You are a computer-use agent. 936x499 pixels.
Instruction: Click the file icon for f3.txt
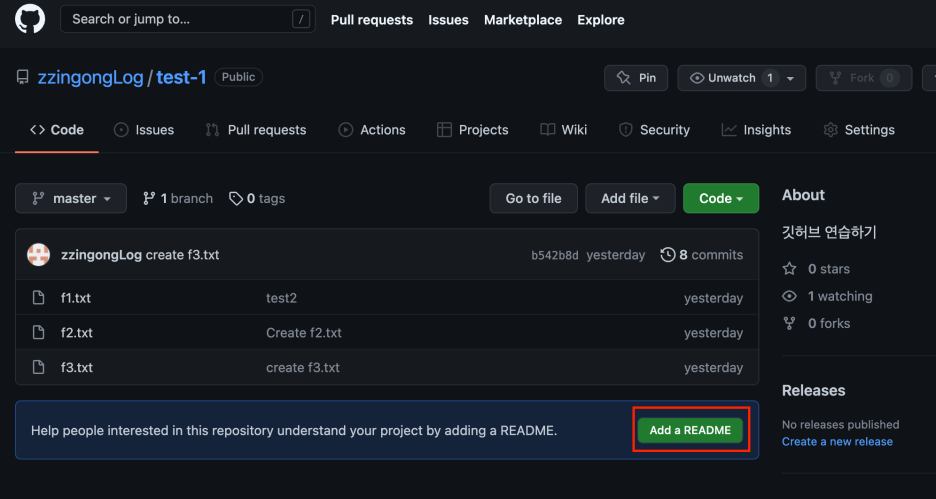pos(38,367)
